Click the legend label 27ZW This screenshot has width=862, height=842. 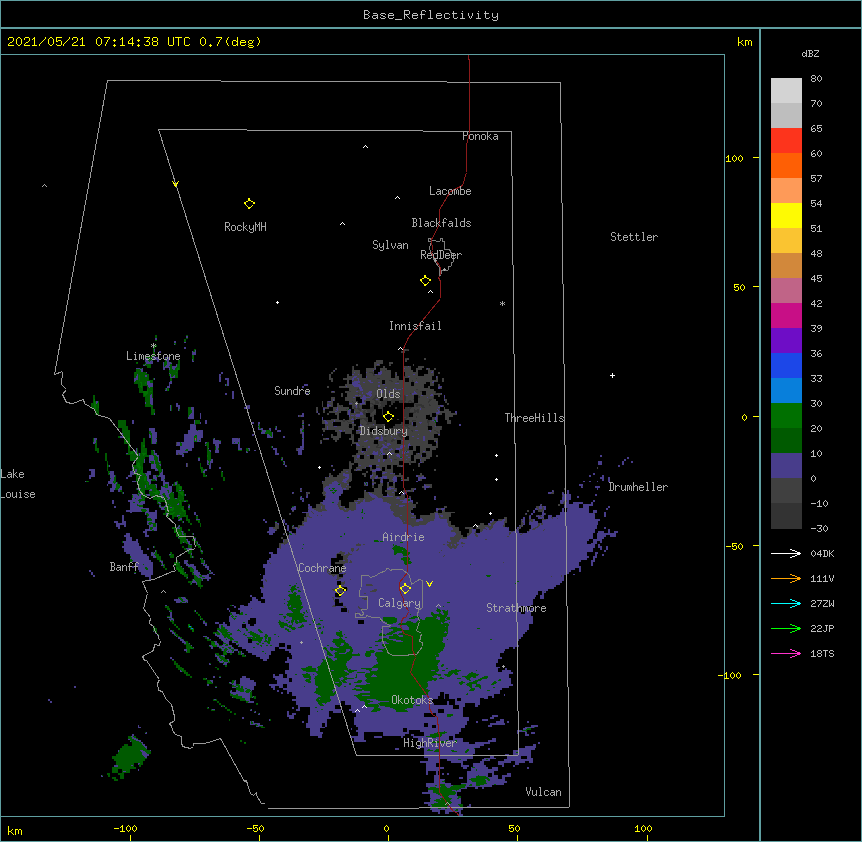(822, 603)
